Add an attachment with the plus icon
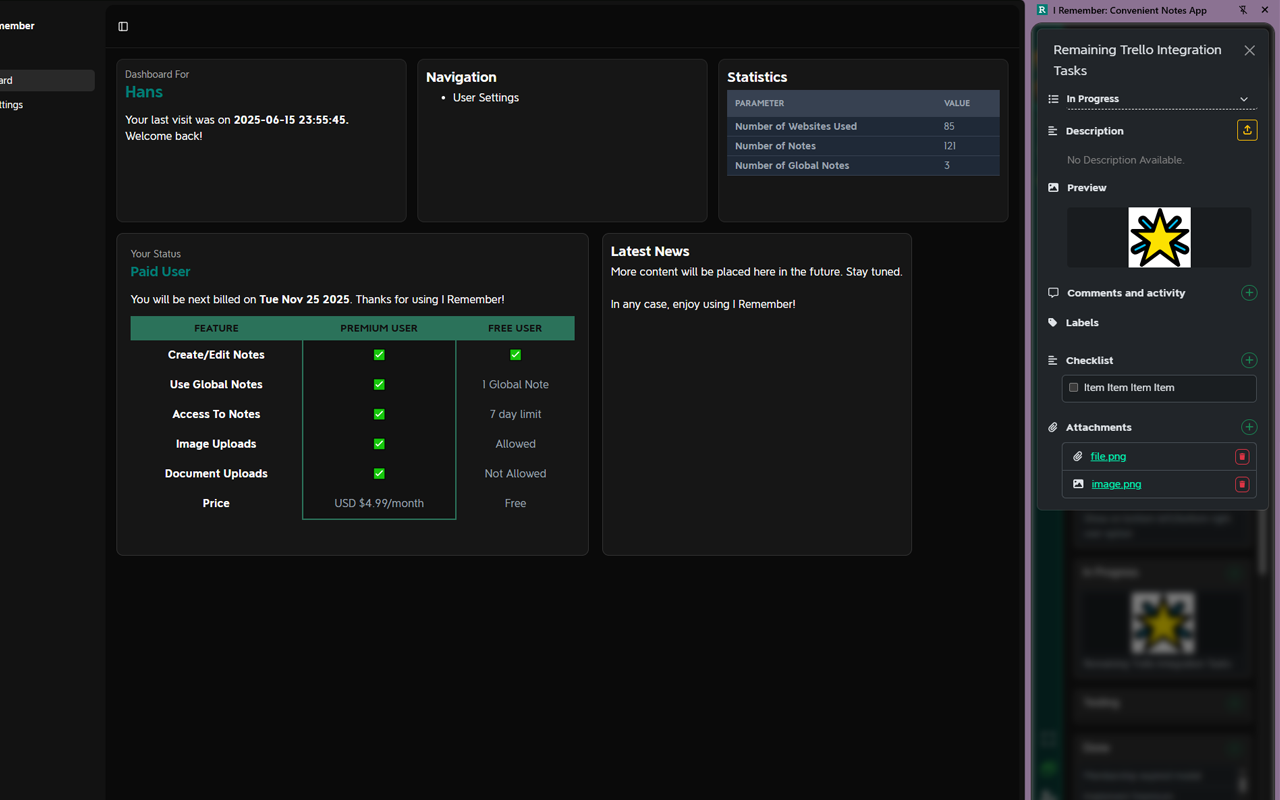Viewport: 1280px width, 800px height. pos(1249,427)
